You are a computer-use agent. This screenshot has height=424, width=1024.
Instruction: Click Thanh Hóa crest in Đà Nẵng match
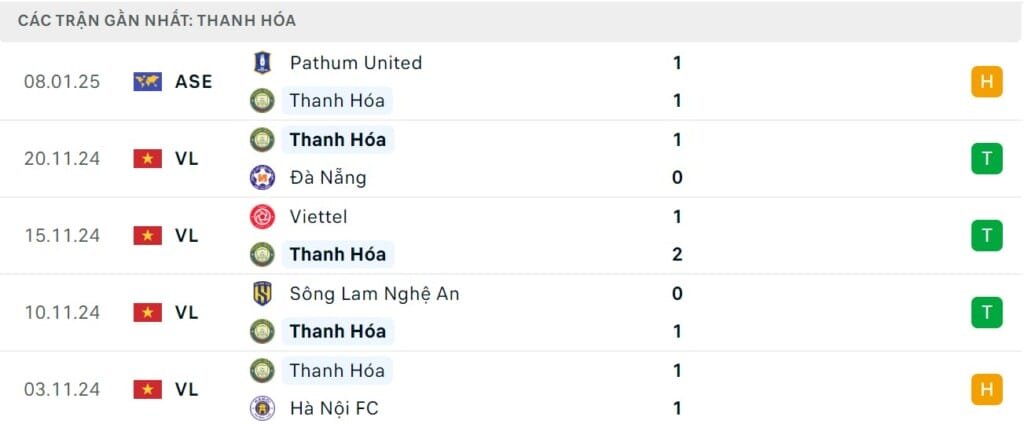point(262,140)
